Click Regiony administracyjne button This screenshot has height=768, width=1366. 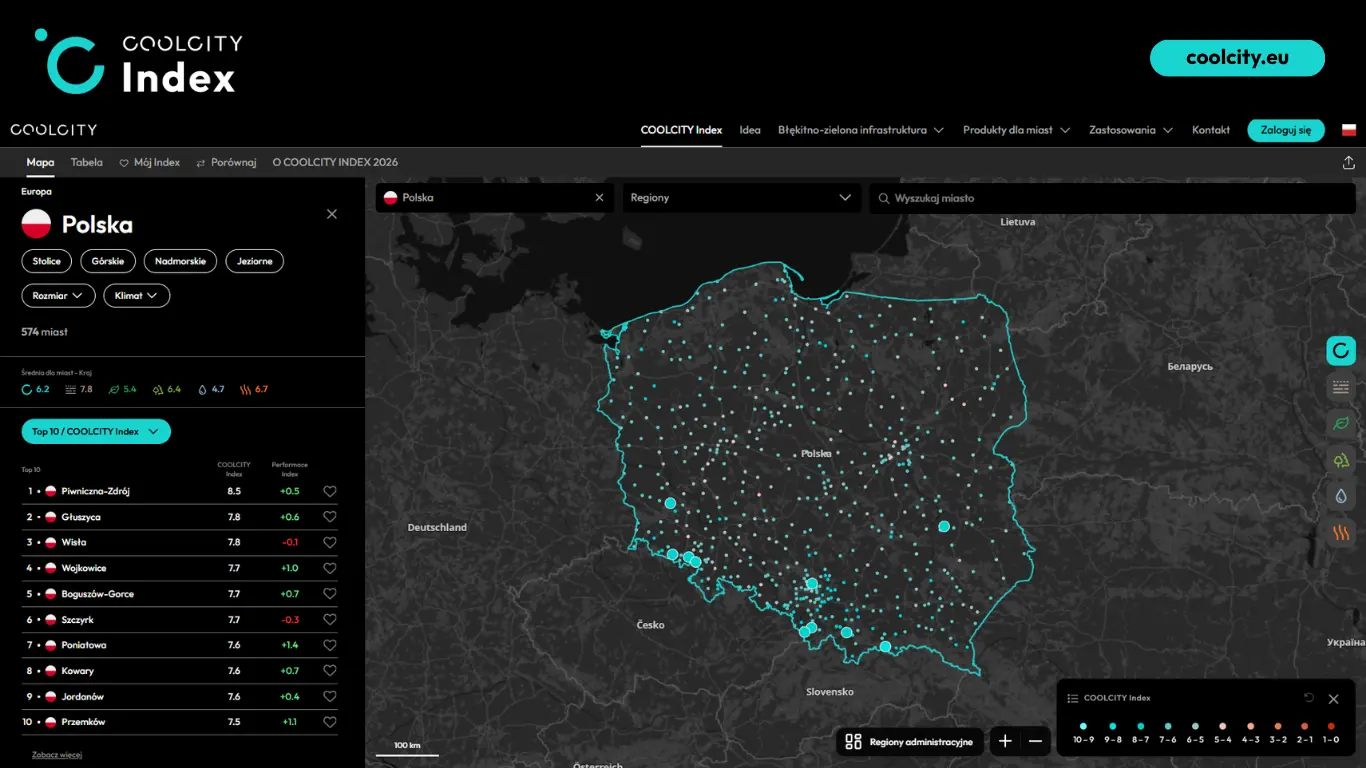pyautogui.click(x=910, y=742)
